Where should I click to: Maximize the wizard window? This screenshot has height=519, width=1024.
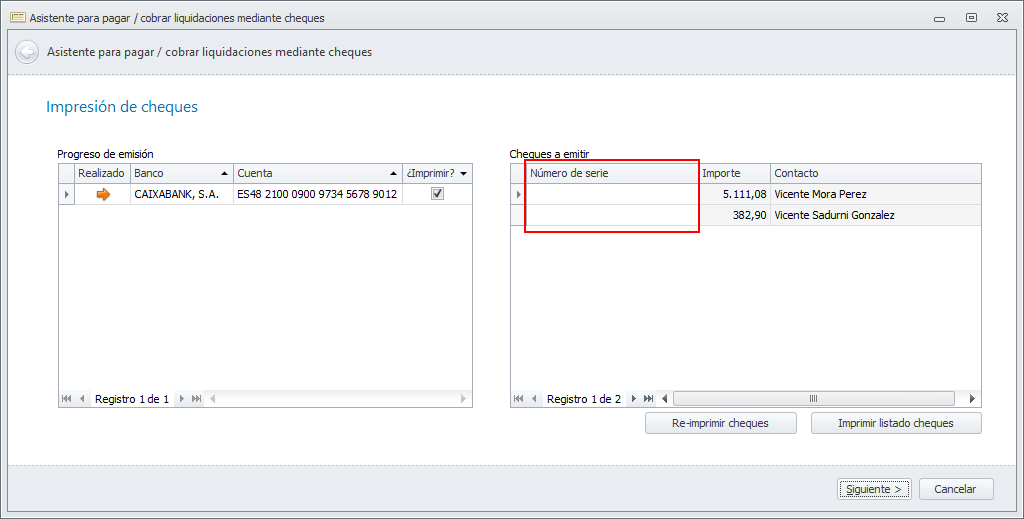click(971, 18)
